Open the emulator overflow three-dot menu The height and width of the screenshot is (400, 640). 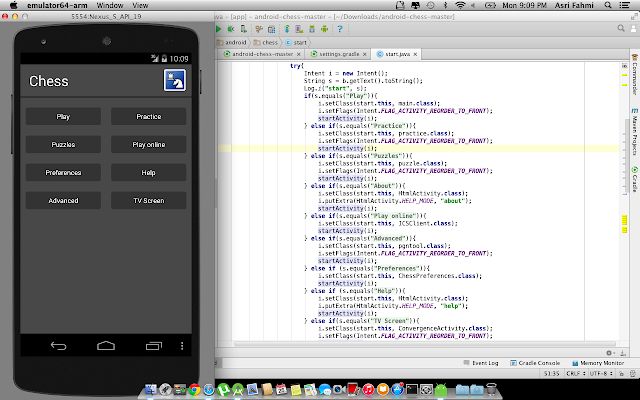coord(182,346)
